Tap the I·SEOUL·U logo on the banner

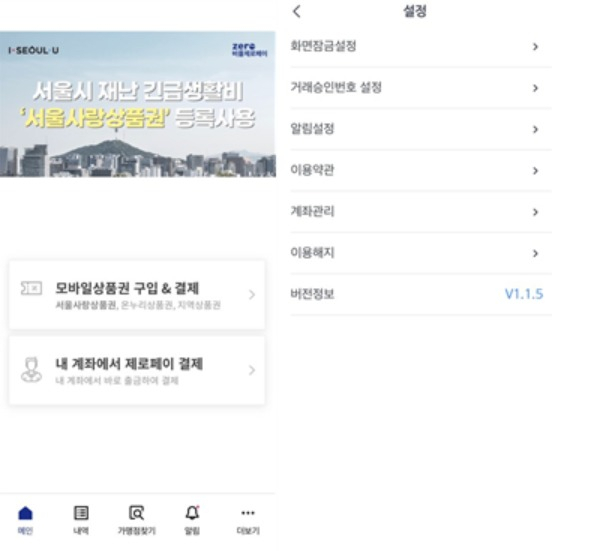click(34, 50)
